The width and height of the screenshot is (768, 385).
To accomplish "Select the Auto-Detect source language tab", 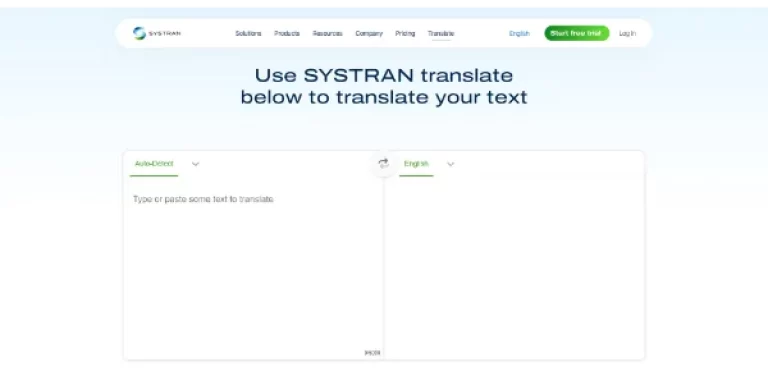I will pyautogui.click(x=154, y=164).
